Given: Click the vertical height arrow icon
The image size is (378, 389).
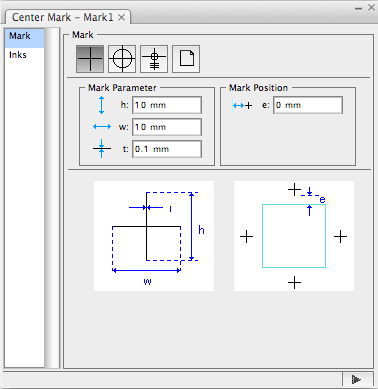Looking at the screenshot, I should [x=102, y=105].
